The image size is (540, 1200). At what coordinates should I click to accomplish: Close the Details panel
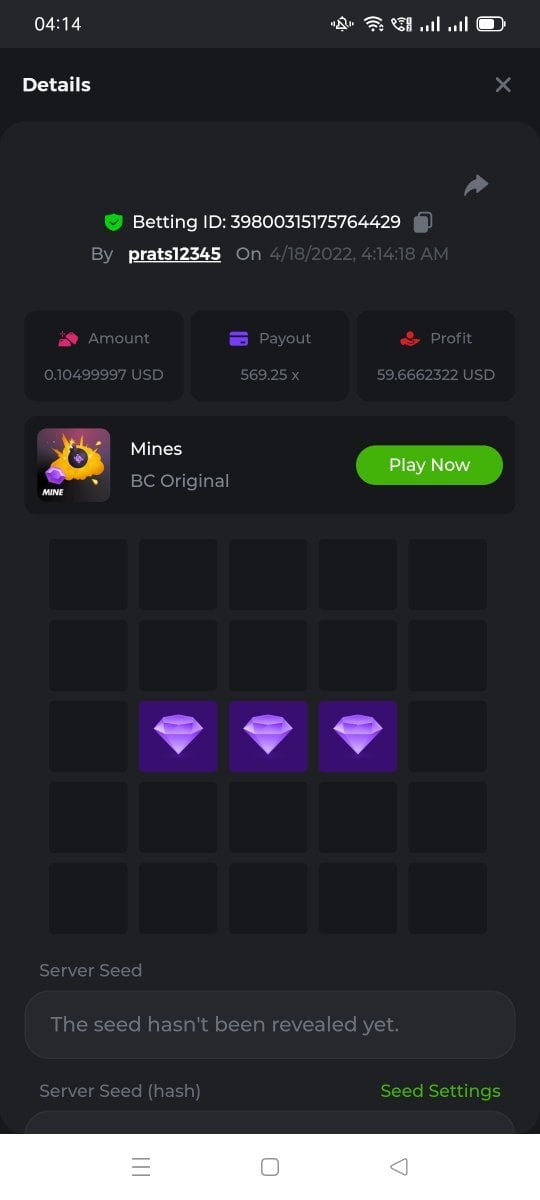pos(503,85)
